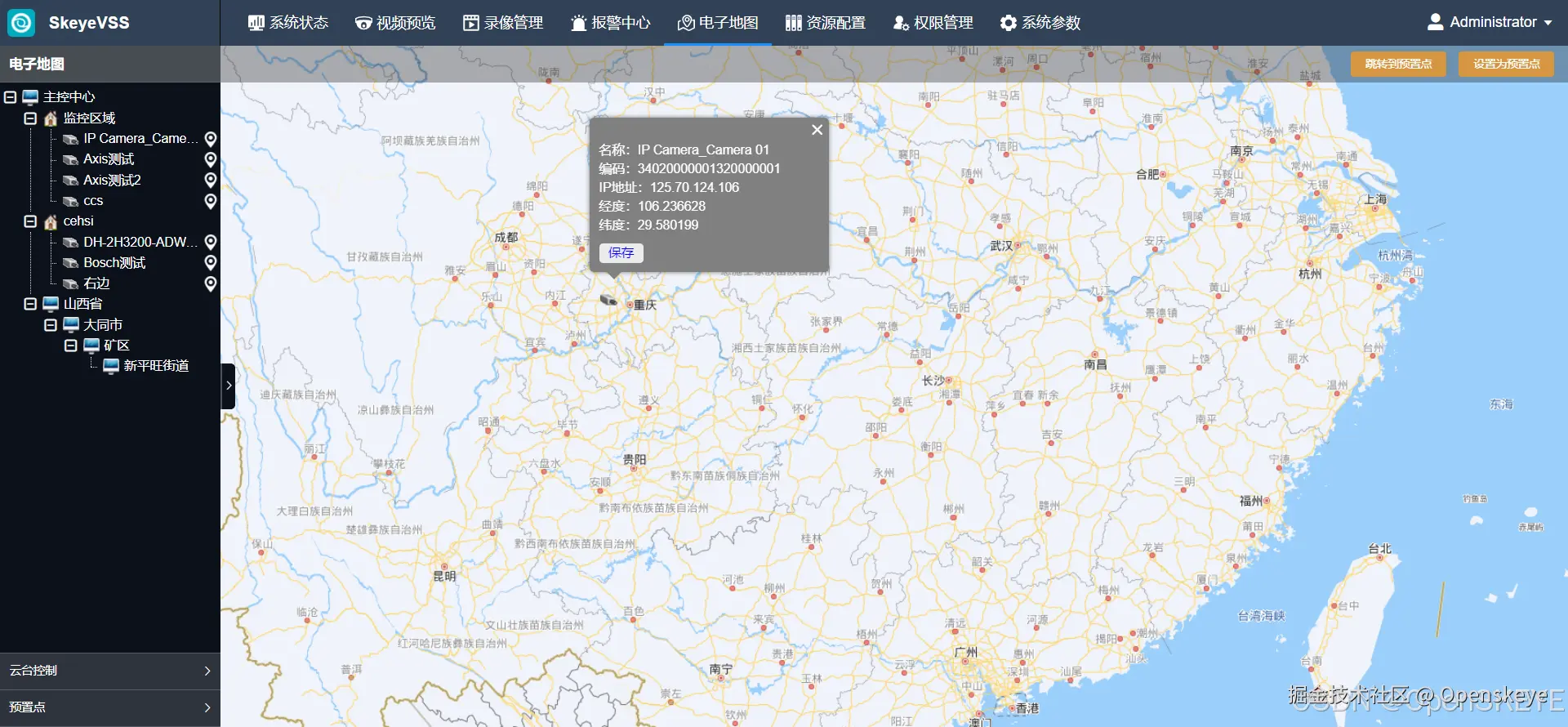
Task: Open the 录像管理 menu
Action: pos(503,23)
